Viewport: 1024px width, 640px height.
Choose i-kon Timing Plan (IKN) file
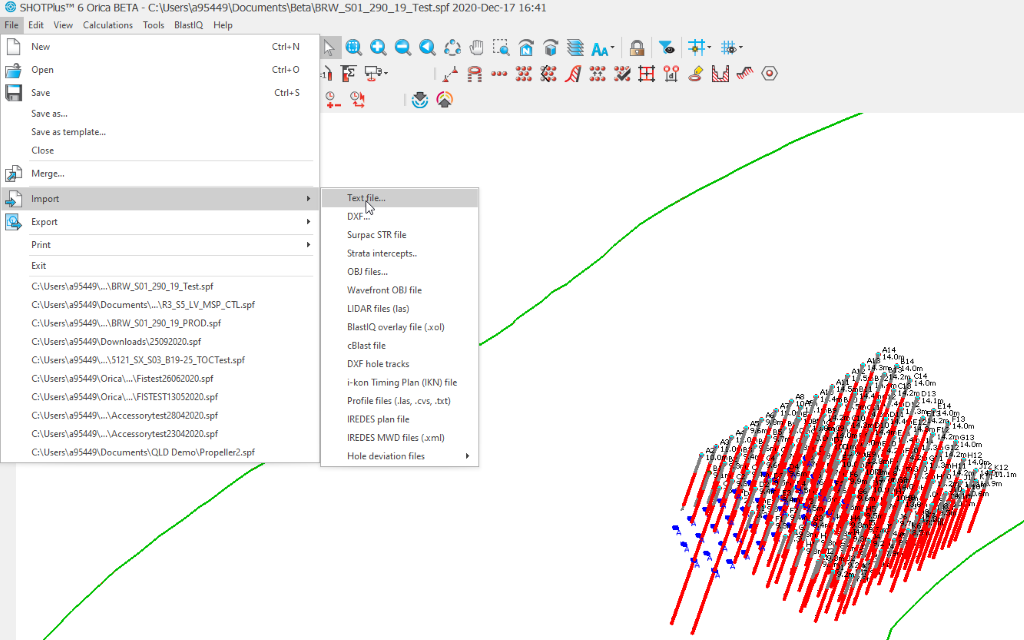400,382
